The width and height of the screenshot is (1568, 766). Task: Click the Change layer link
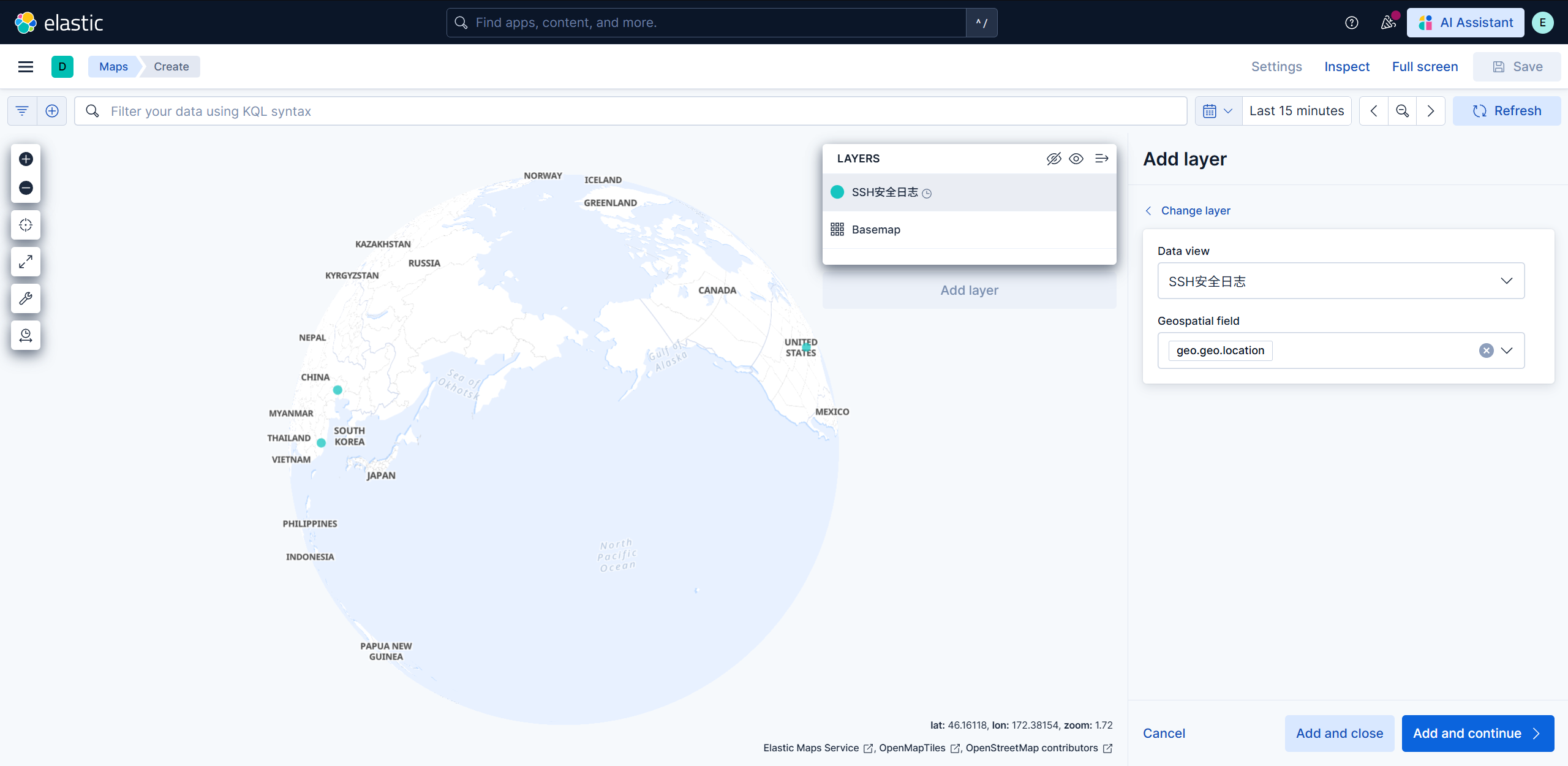tap(1195, 211)
